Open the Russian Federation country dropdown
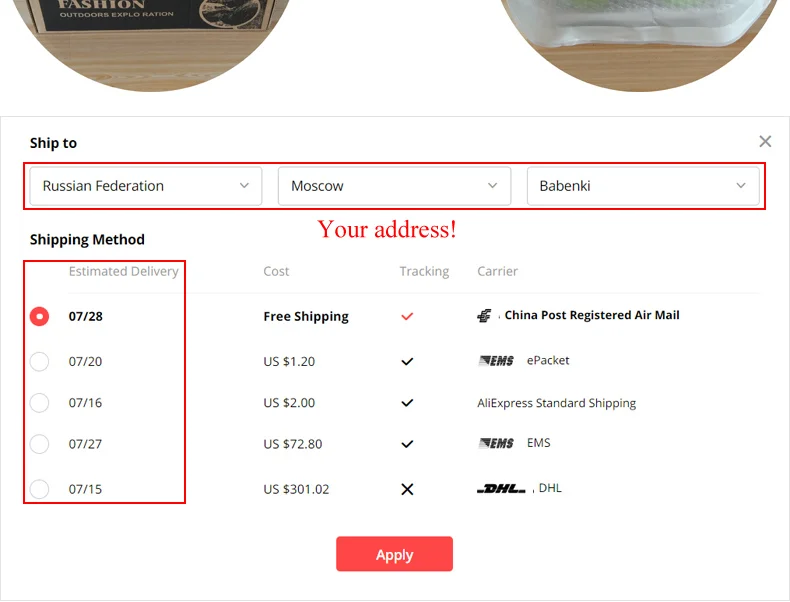Viewport: 790px width, 602px height. click(x=146, y=186)
